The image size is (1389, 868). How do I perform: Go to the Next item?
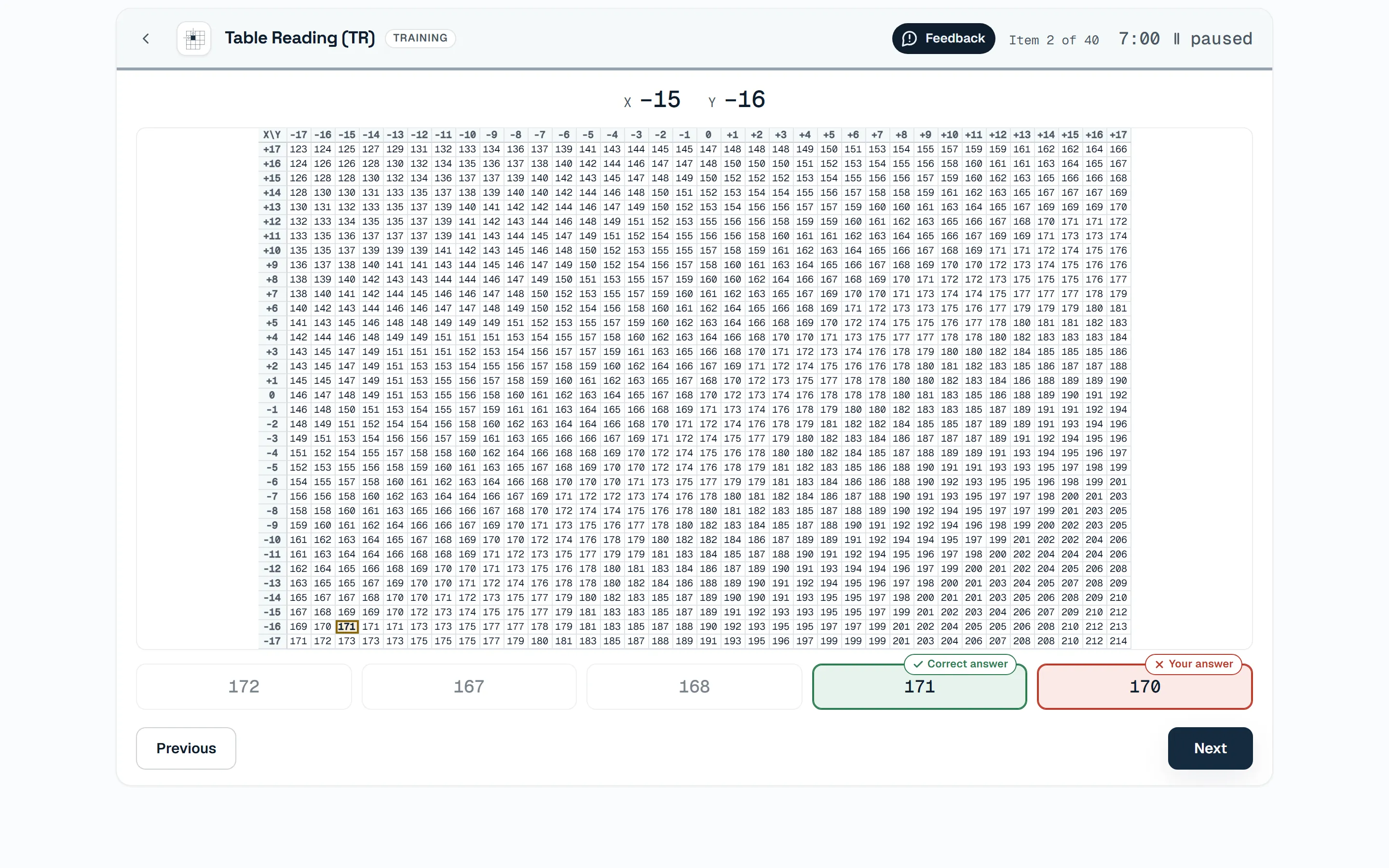coord(1210,748)
